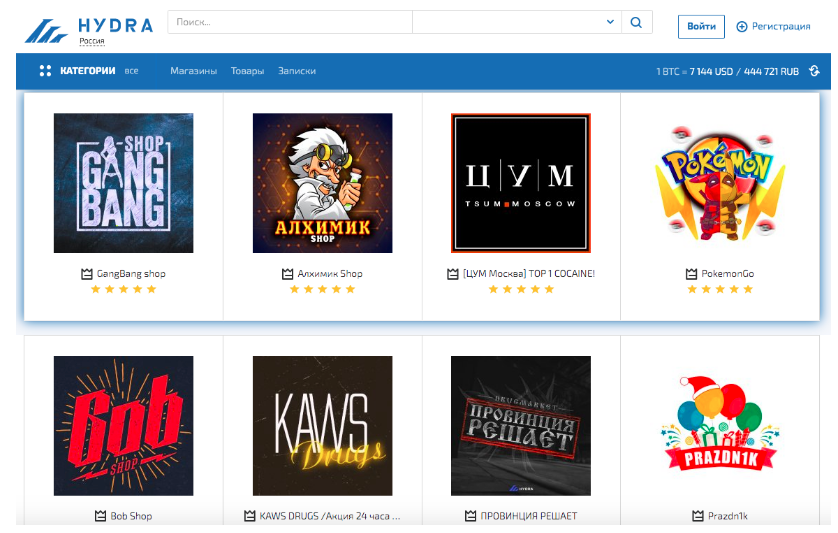
Task: Click the Hydra logo icon
Action: pyautogui.click(x=46, y=30)
